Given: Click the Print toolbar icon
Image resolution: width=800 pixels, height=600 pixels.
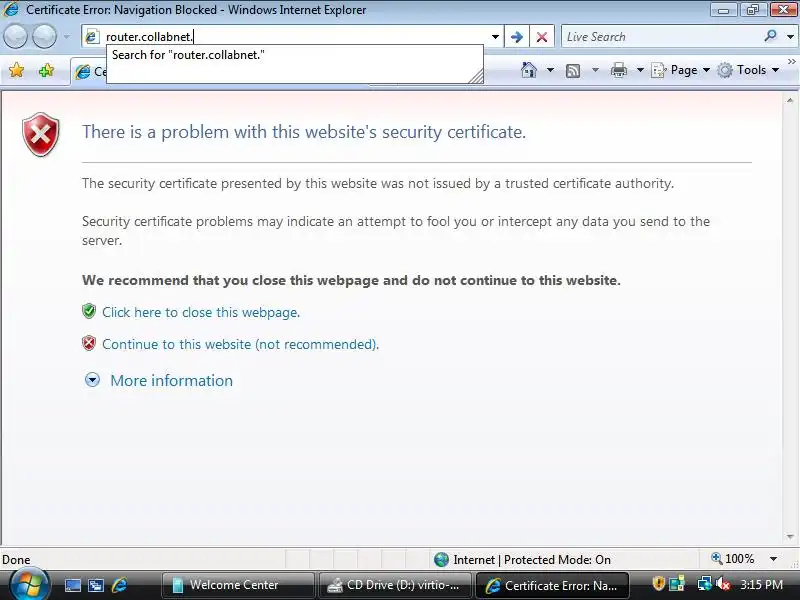Looking at the screenshot, I should click(618, 70).
